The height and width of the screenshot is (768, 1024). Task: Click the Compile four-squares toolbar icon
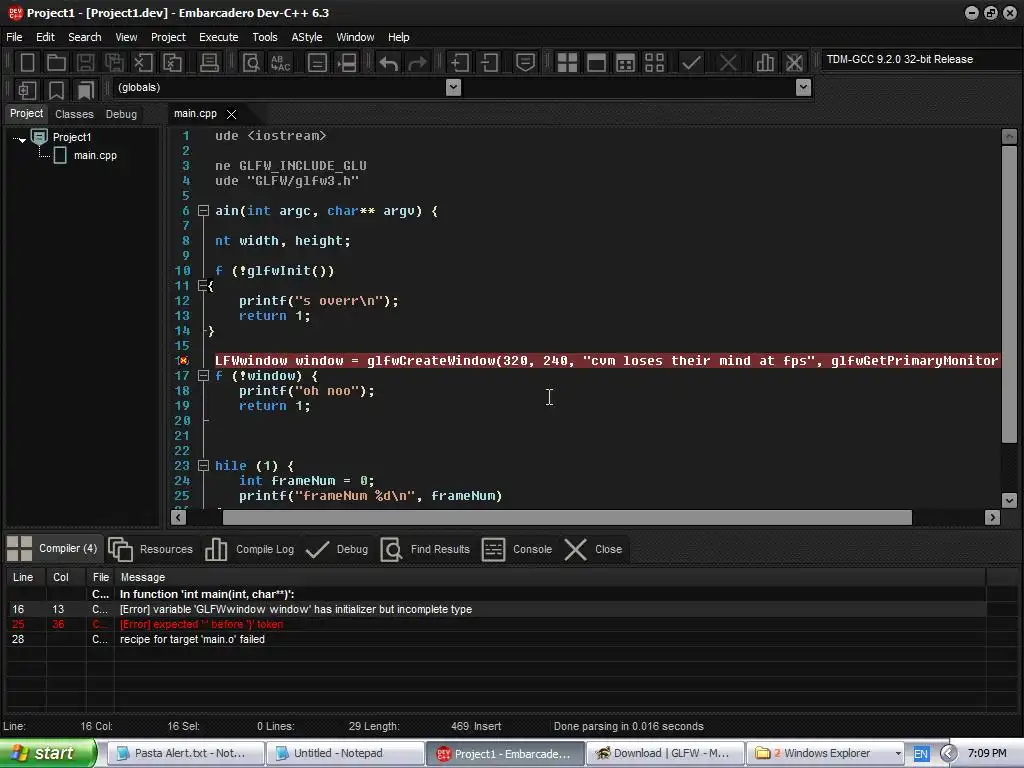[x=567, y=63]
